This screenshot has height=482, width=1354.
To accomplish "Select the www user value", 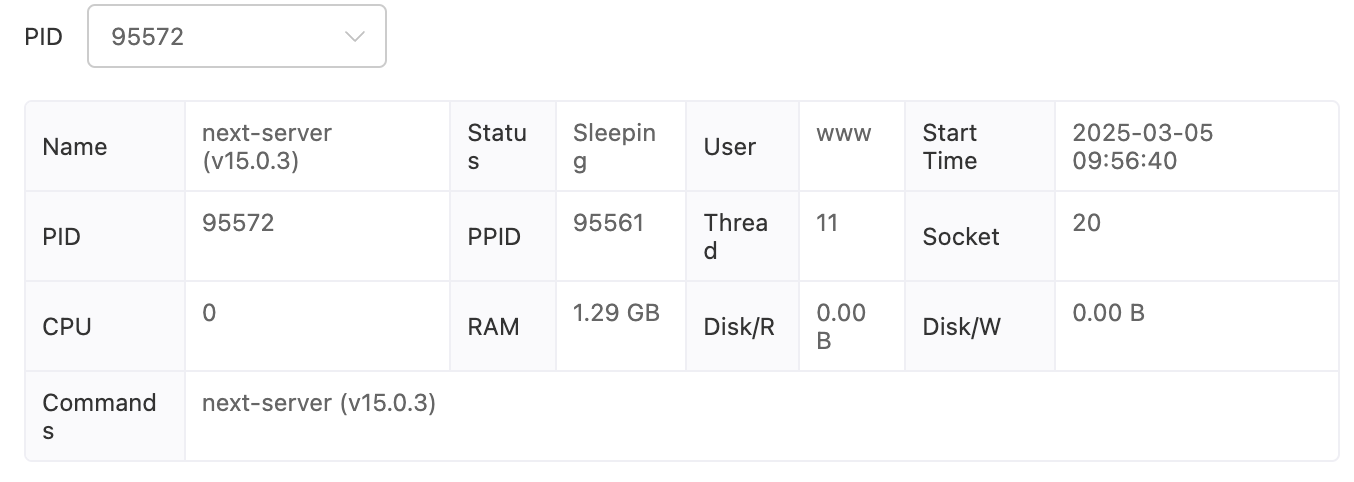I will click(x=844, y=133).
